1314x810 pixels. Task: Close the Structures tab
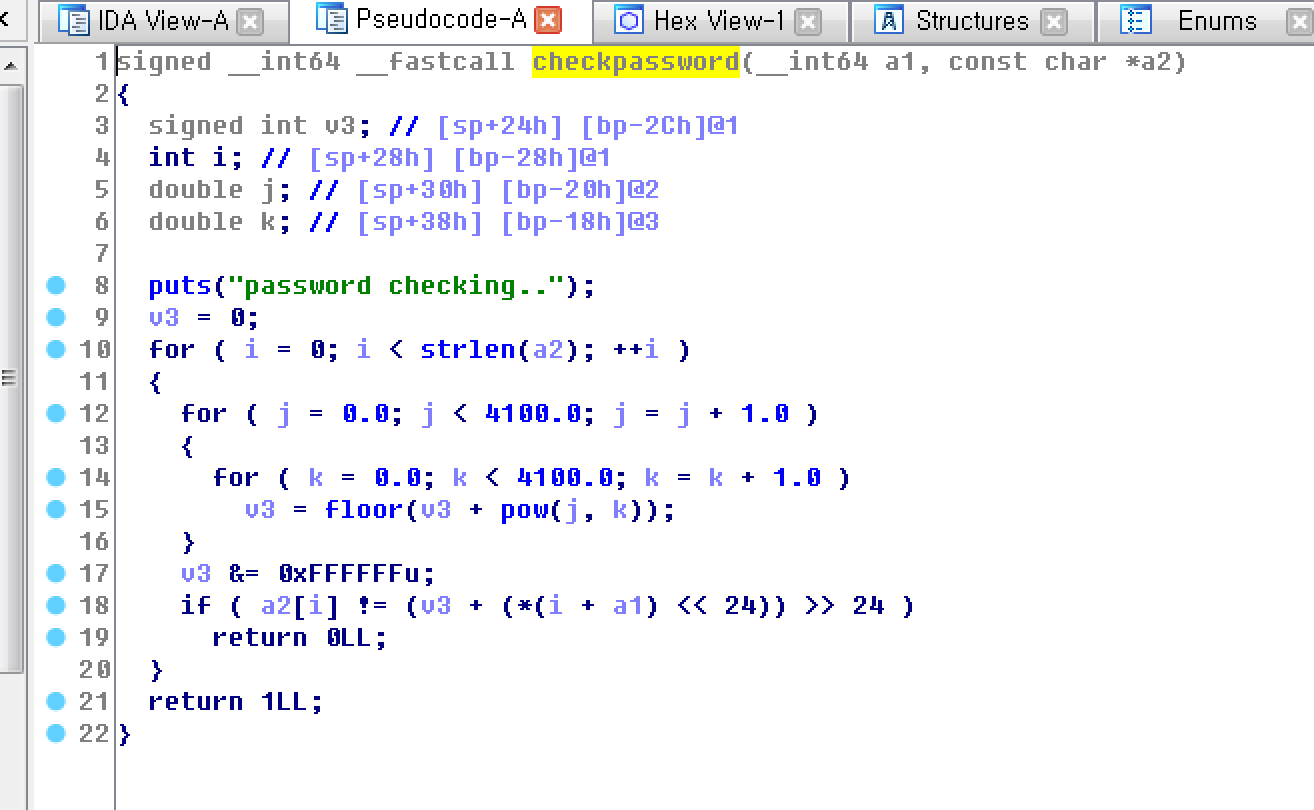(x=1053, y=22)
